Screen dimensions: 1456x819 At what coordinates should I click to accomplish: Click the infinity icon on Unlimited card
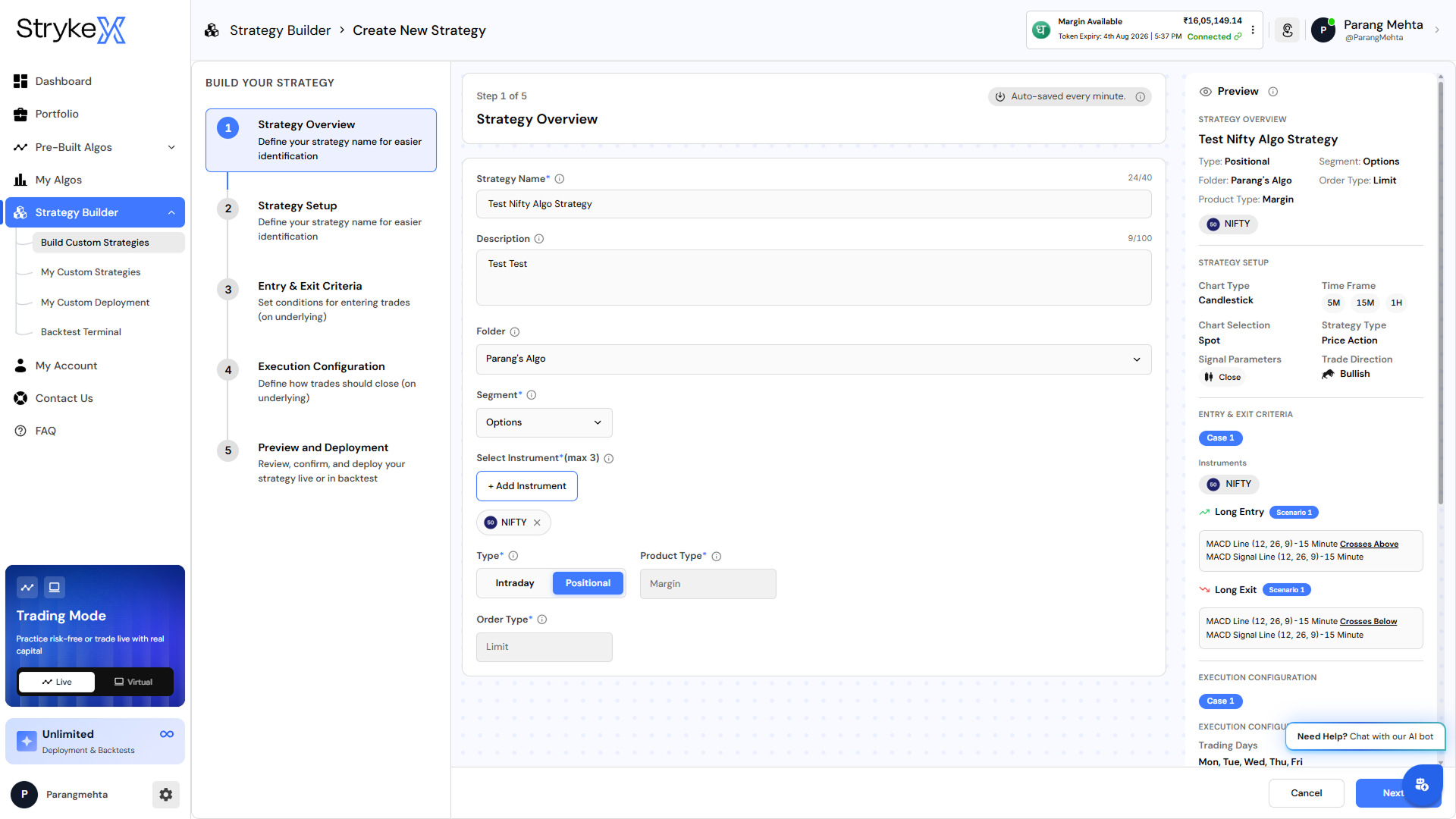[x=167, y=734]
